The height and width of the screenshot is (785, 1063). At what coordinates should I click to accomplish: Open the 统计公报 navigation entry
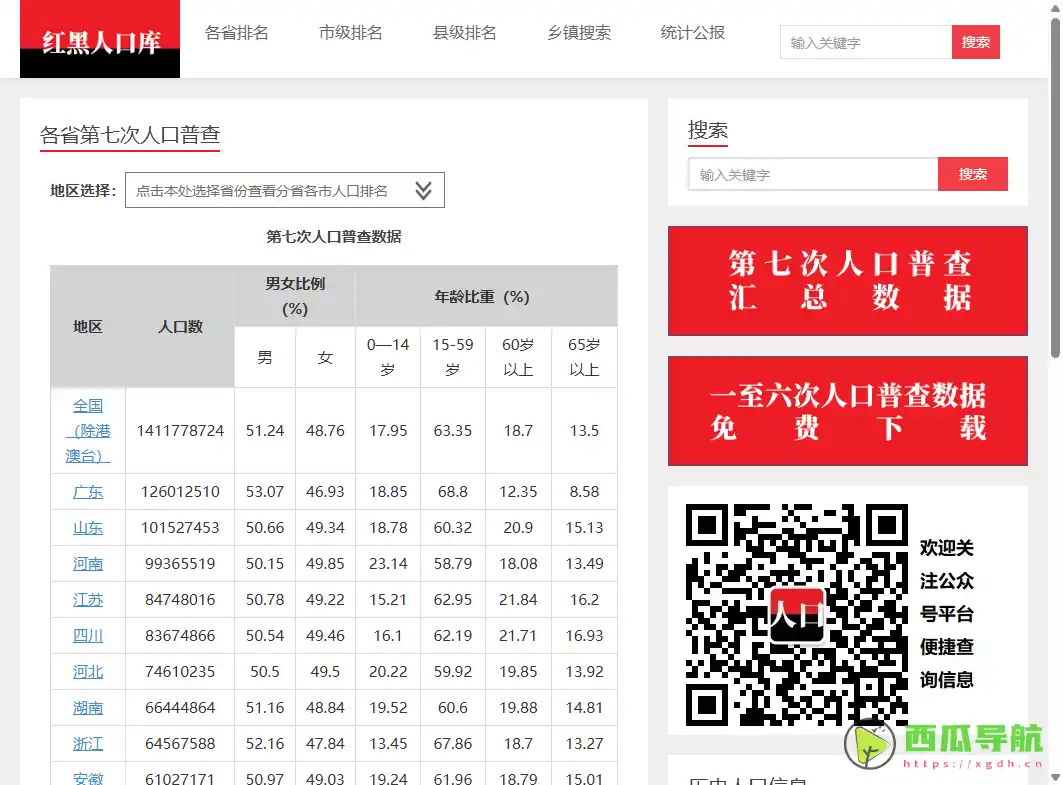pos(691,32)
